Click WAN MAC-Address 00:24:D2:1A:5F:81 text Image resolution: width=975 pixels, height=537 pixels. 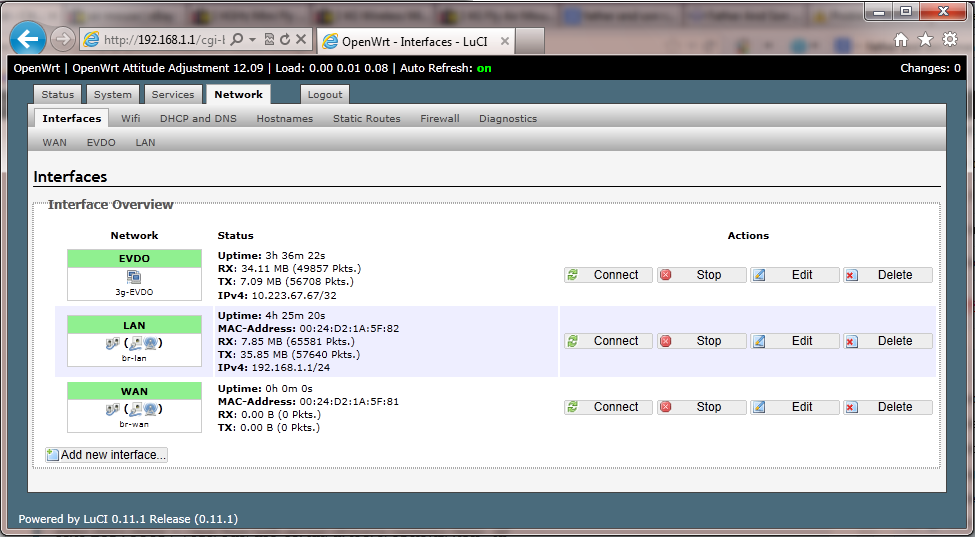pos(308,402)
